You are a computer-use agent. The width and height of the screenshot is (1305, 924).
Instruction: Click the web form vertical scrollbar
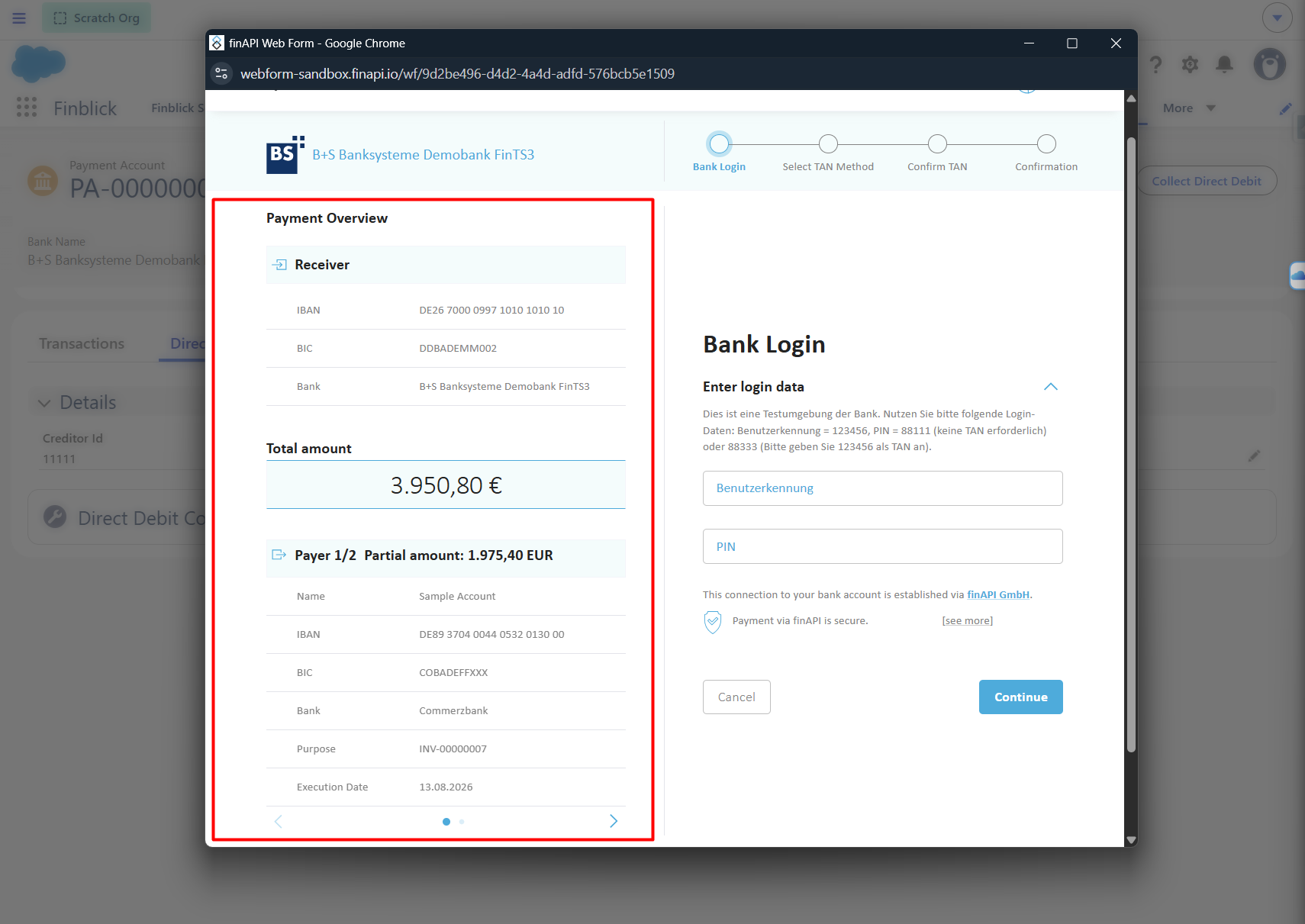coord(1131,444)
